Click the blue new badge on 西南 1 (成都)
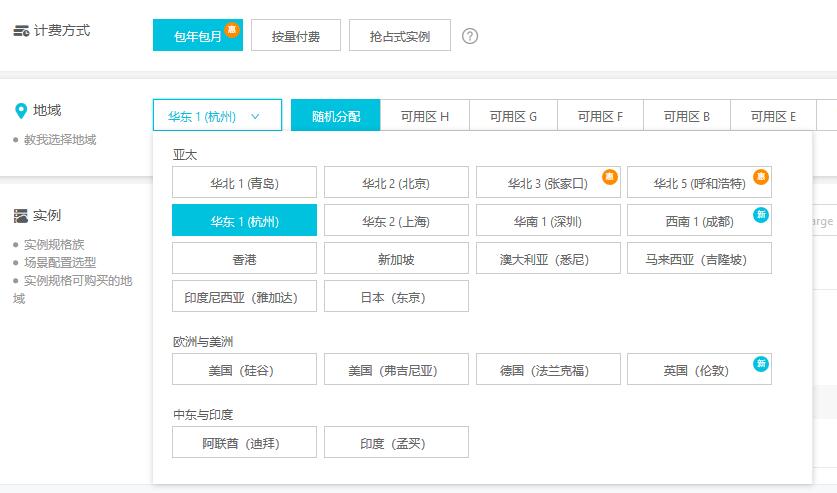837x493 pixels. pyautogui.click(x=761, y=214)
